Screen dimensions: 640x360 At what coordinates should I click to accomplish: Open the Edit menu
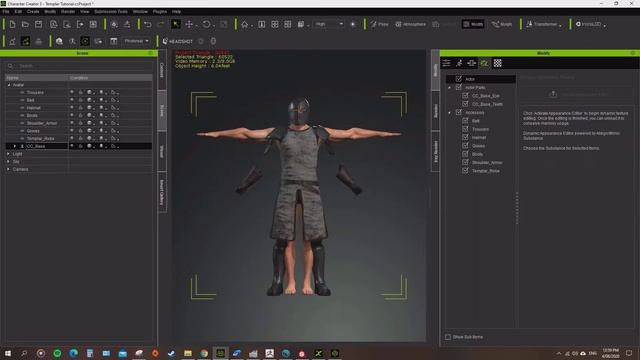[18, 11]
